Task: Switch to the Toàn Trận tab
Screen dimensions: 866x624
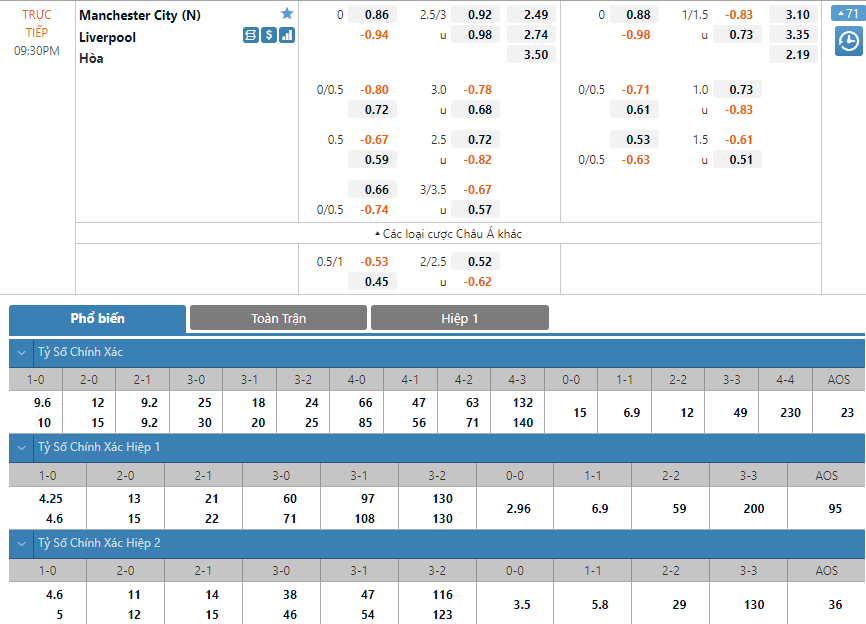Action: pyautogui.click(x=278, y=318)
